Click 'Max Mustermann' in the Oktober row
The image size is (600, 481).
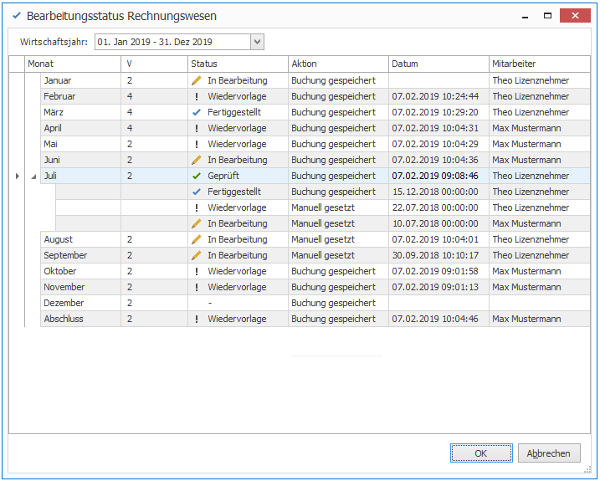(527, 271)
